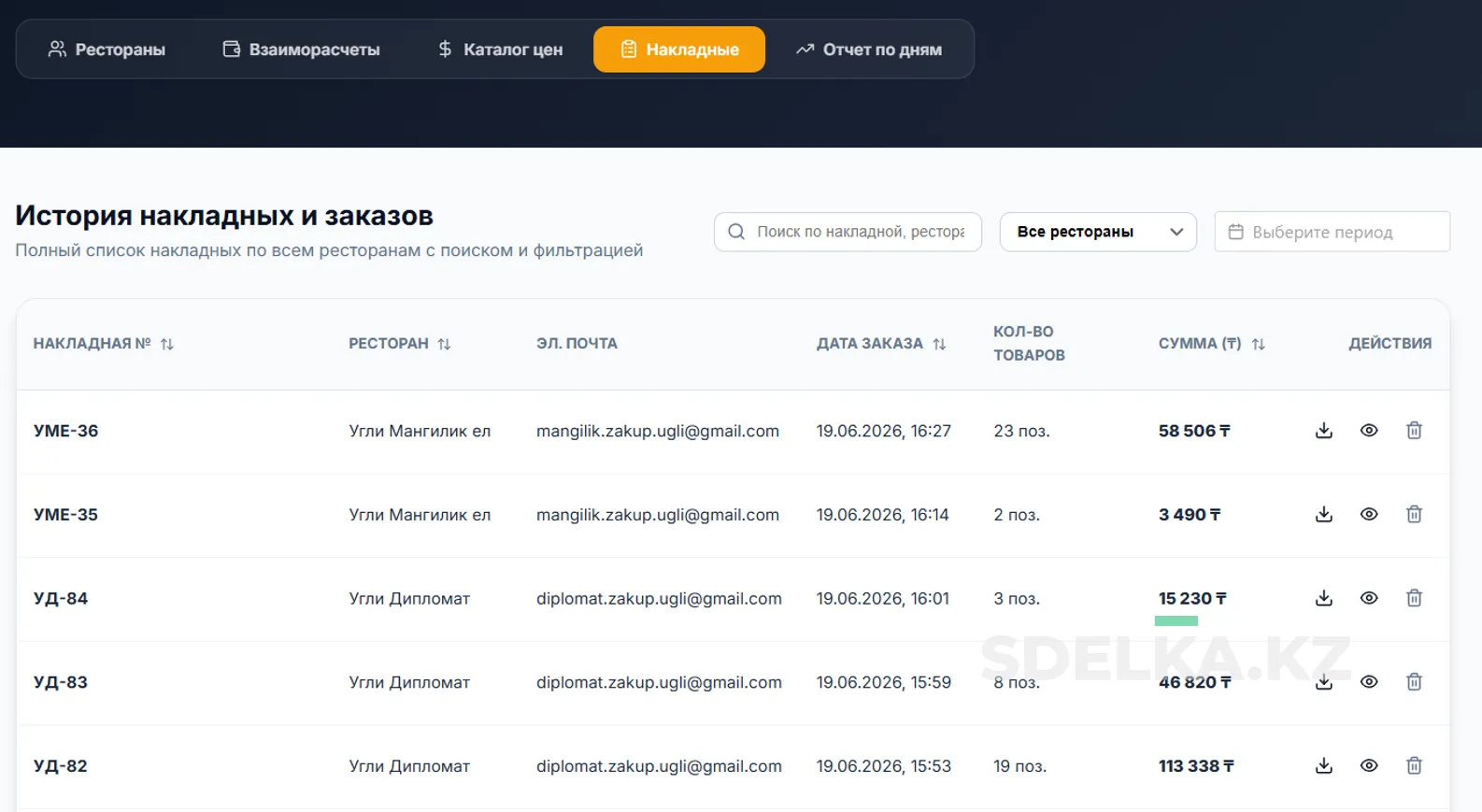Open the Каталог цен tab

(500, 50)
